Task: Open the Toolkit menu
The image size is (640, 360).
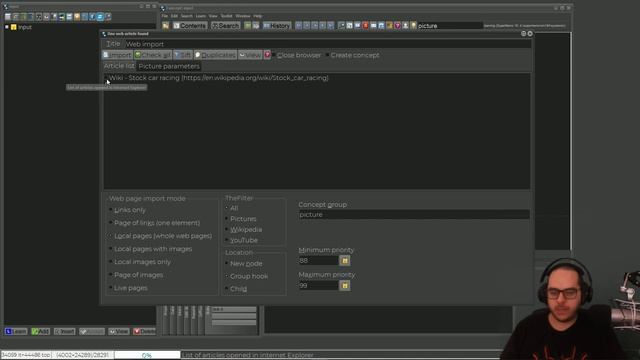Action: (227, 16)
